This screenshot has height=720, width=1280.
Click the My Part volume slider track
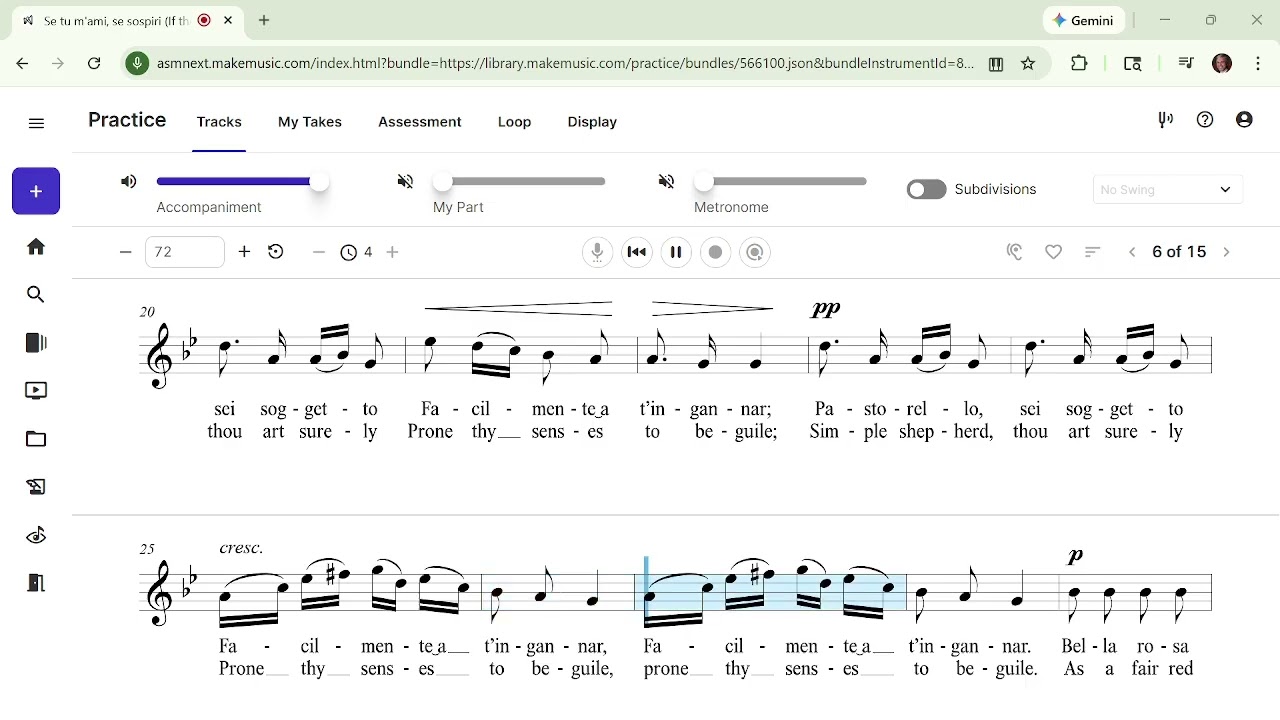coord(523,182)
